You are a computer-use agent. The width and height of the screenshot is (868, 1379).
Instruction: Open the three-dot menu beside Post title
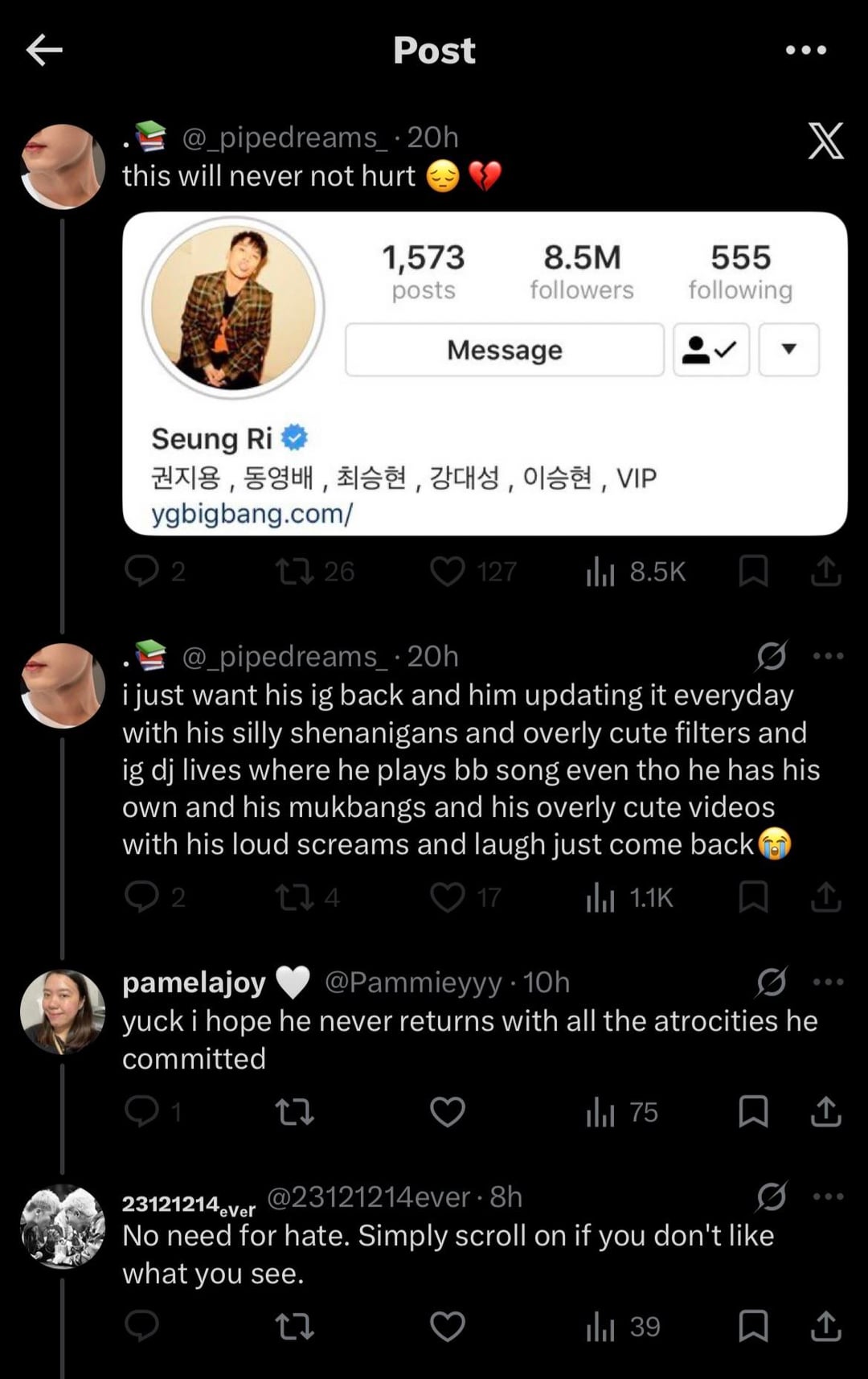point(805,50)
